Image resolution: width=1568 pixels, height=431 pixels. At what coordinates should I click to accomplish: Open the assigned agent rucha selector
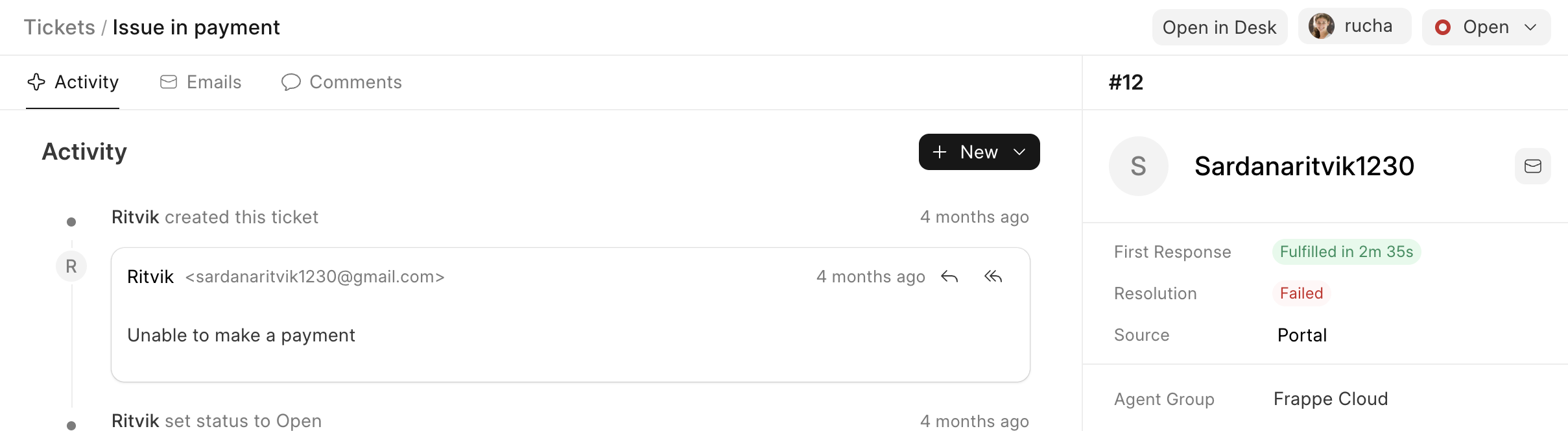(1355, 27)
